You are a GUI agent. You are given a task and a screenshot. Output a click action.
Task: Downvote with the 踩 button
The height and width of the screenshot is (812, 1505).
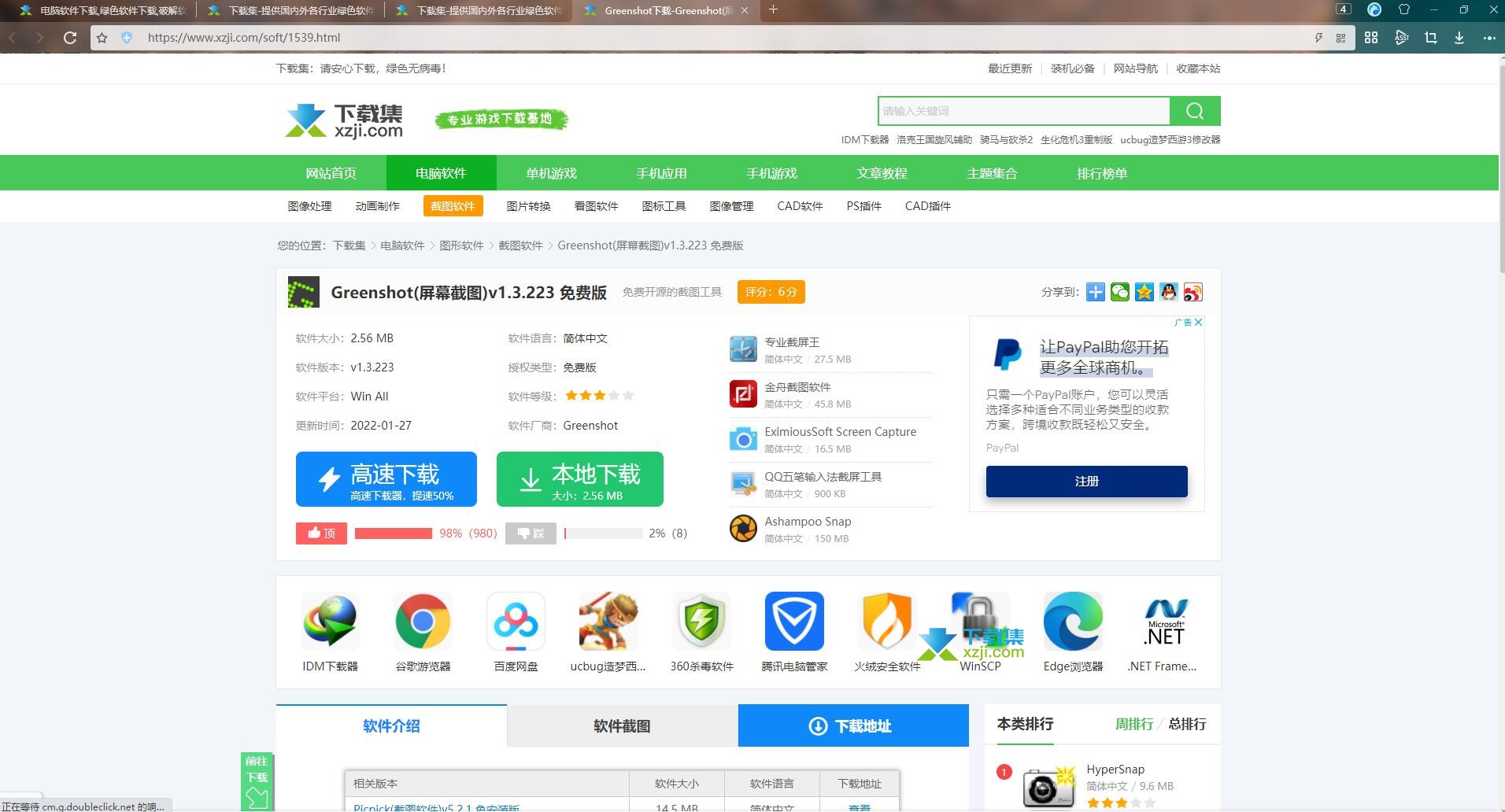(x=531, y=533)
